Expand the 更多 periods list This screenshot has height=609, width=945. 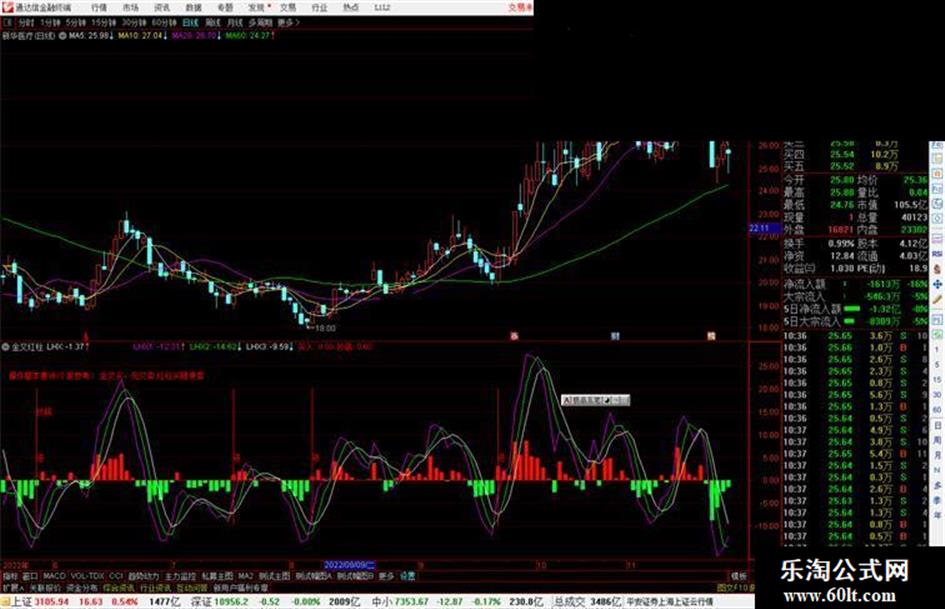[x=288, y=22]
